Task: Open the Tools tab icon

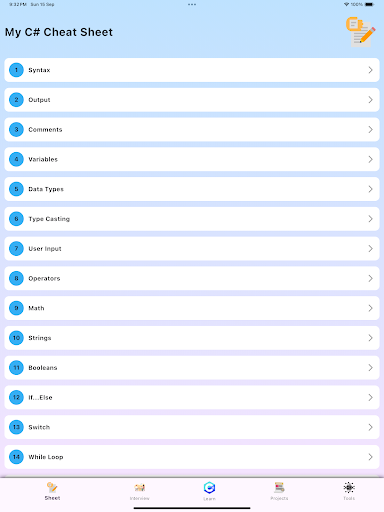Action: [349, 487]
